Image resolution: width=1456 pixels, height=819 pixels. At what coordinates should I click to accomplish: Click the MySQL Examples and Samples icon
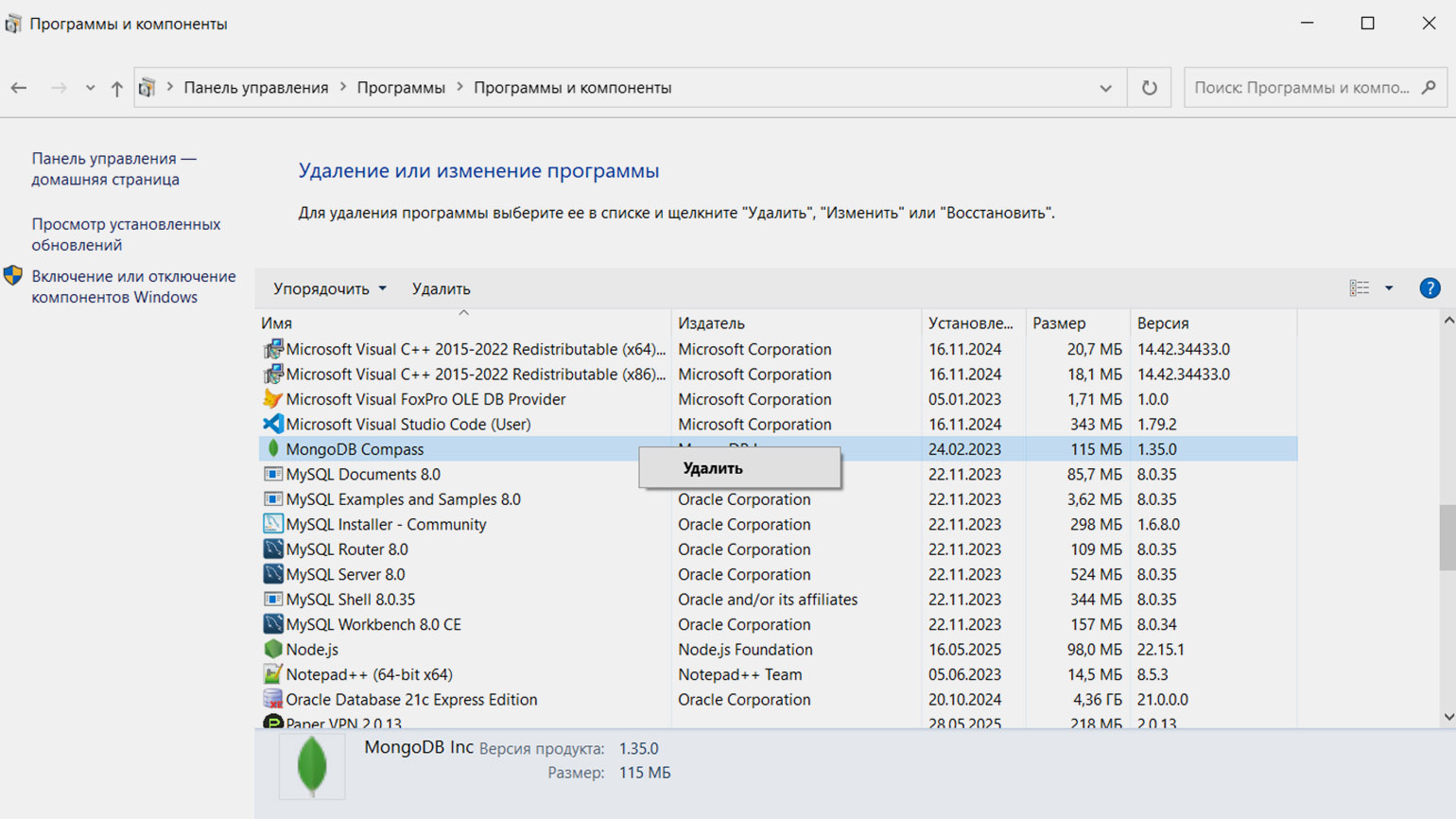point(273,498)
